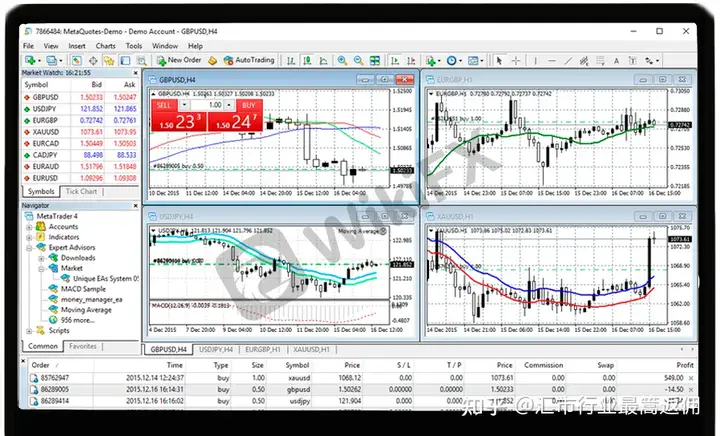Select the Horizontal Line drawing tool

(x=551, y=61)
